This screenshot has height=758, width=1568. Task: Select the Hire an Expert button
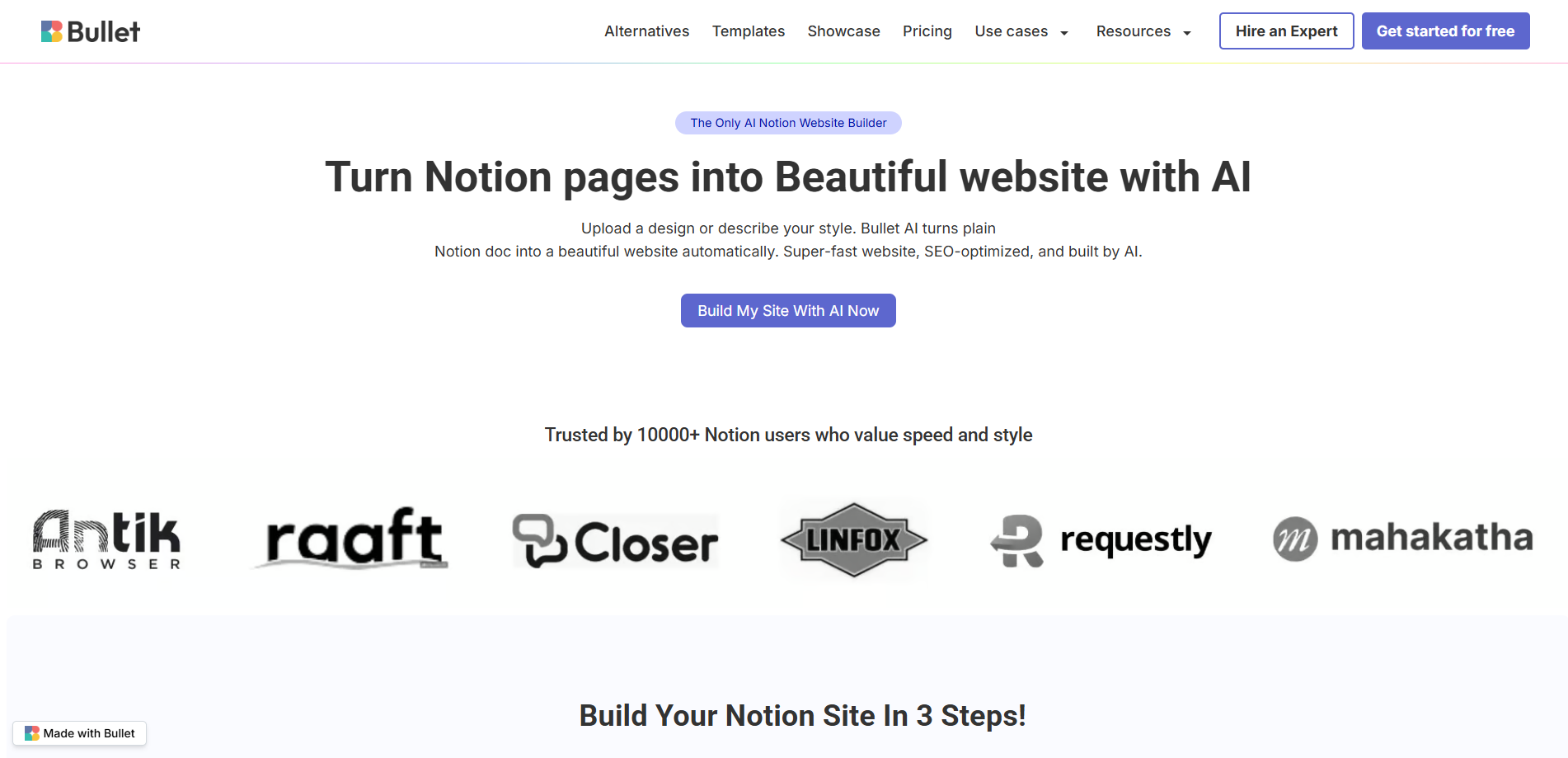click(x=1286, y=31)
